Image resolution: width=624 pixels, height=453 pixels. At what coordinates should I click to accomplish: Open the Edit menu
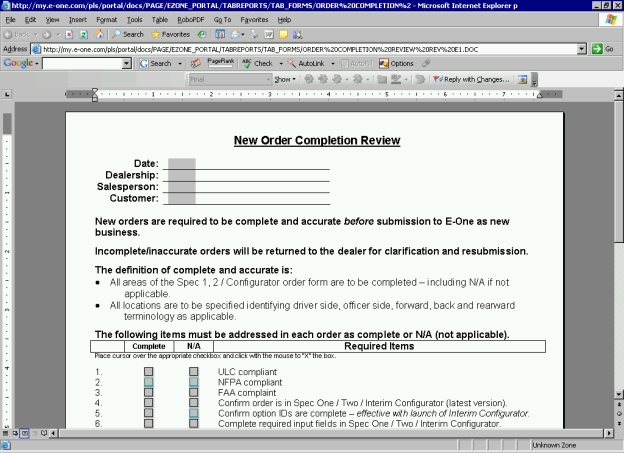pyautogui.click(x=30, y=20)
